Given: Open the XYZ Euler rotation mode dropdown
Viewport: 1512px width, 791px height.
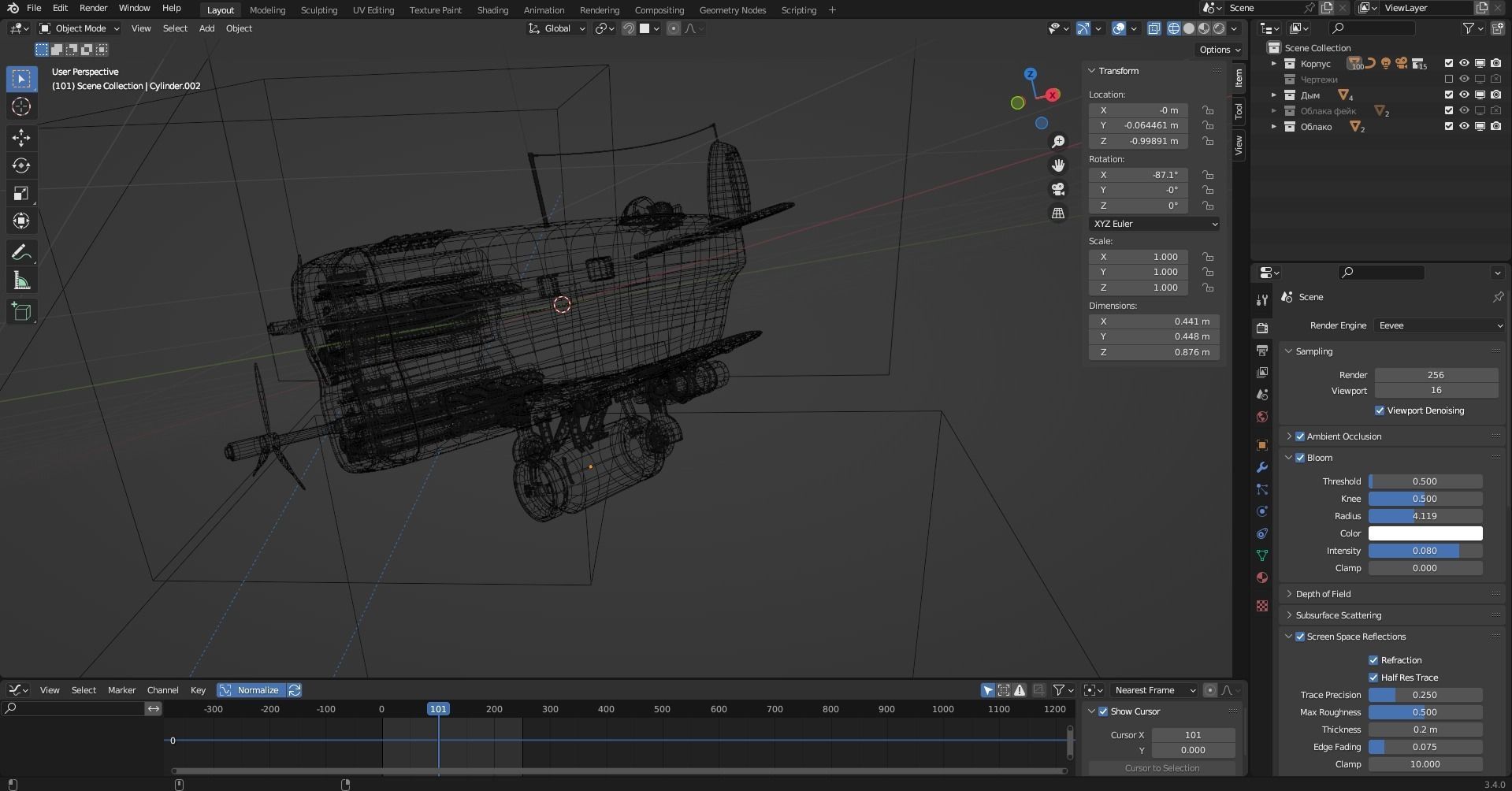Looking at the screenshot, I should tap(1154, 224).
